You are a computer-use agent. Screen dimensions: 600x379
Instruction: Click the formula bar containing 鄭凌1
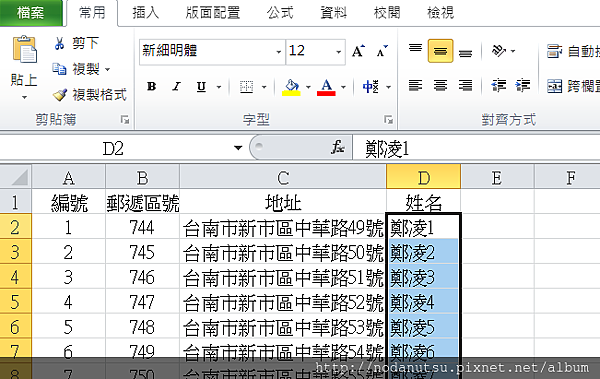[476, 149]
